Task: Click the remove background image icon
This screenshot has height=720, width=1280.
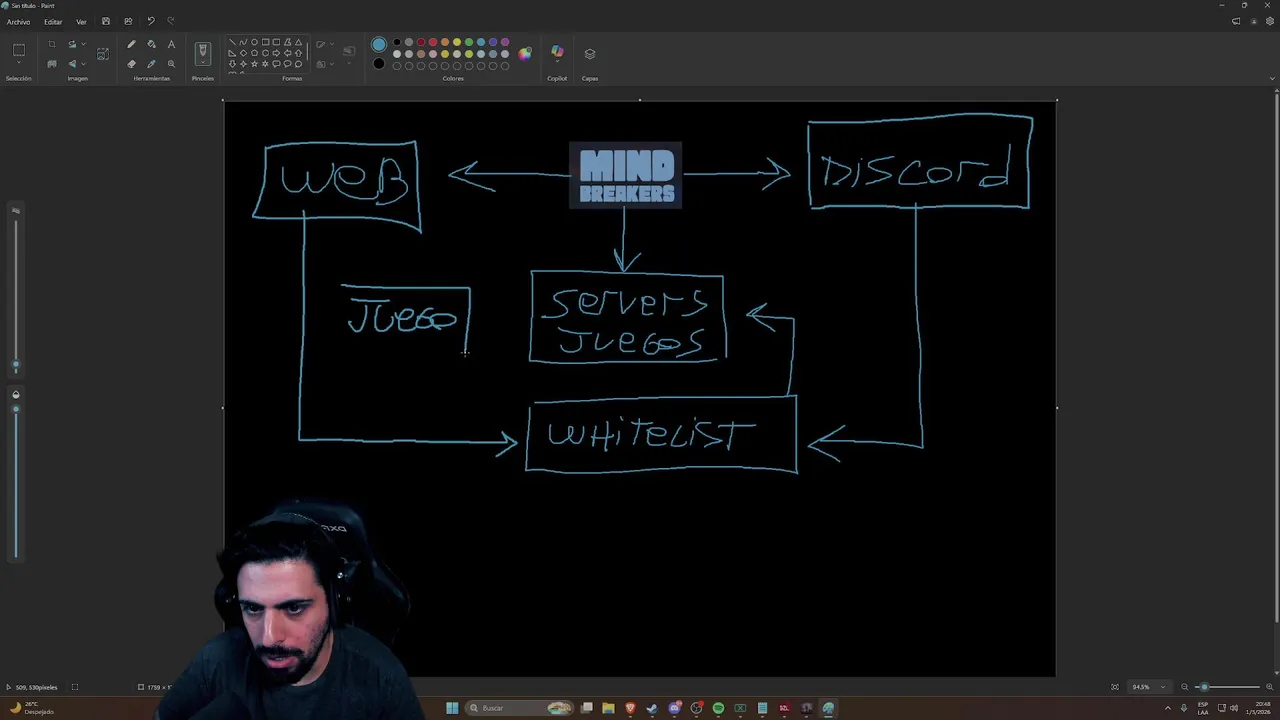Action: tap(52, 64)
